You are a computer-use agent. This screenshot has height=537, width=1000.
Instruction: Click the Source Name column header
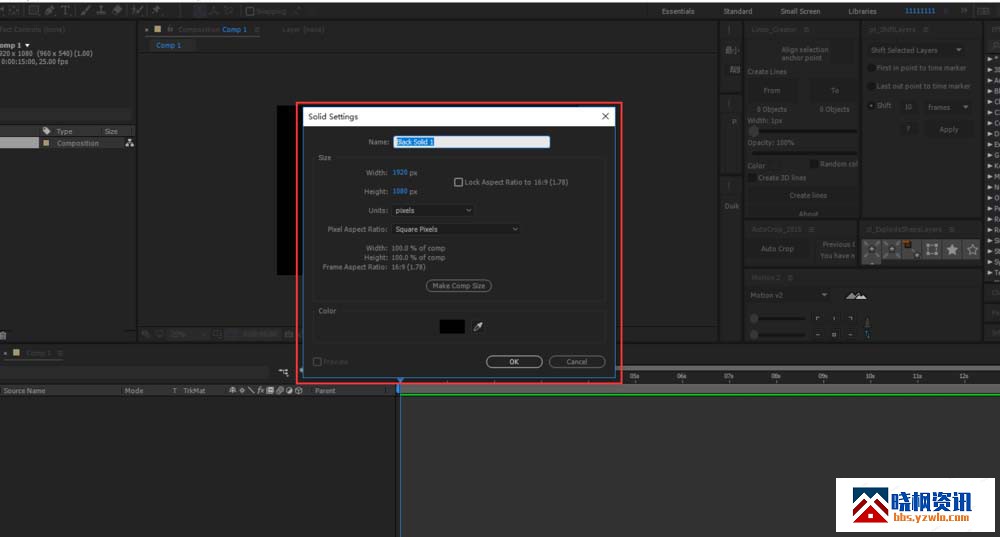point(24,391)
